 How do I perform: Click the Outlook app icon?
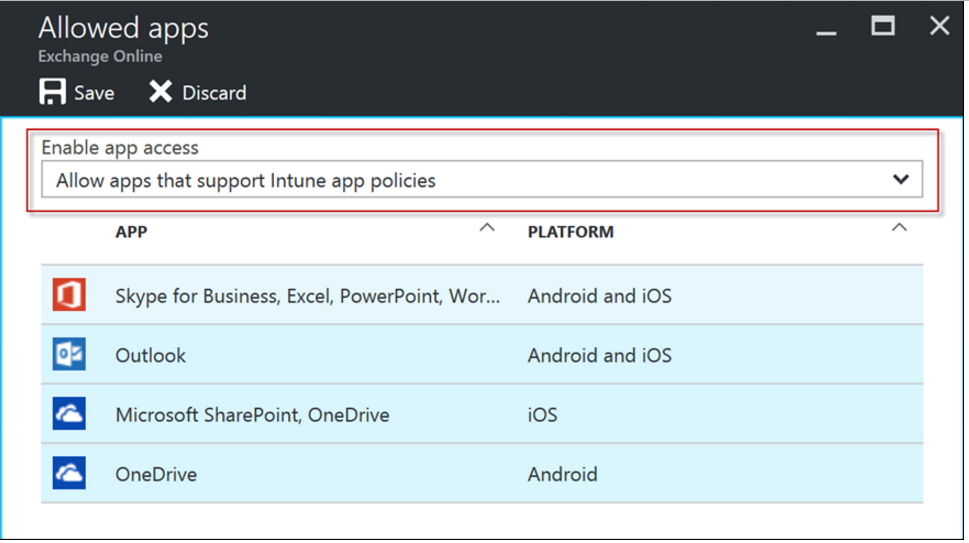point(69,354)
